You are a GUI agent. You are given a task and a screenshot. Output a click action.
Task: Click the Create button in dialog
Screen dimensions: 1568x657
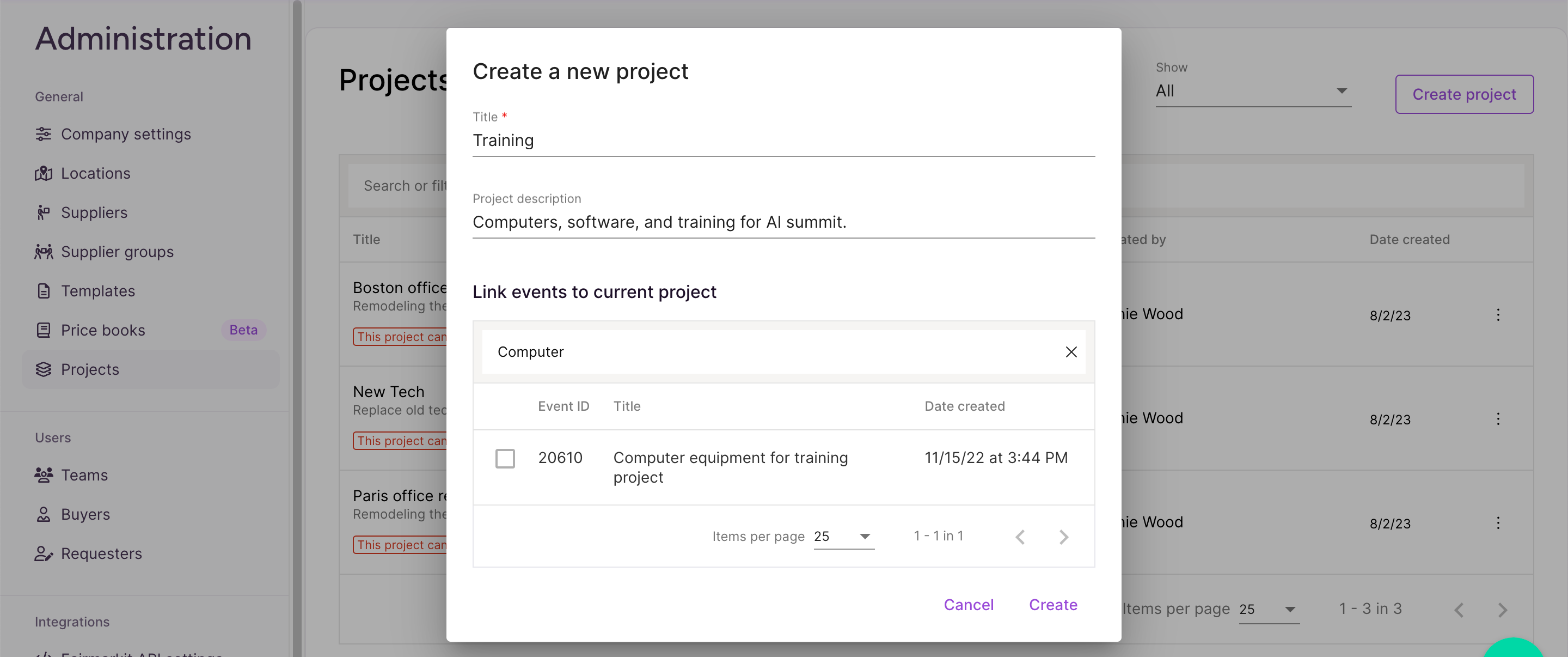pyautogui.click(x=1053, y=605)
